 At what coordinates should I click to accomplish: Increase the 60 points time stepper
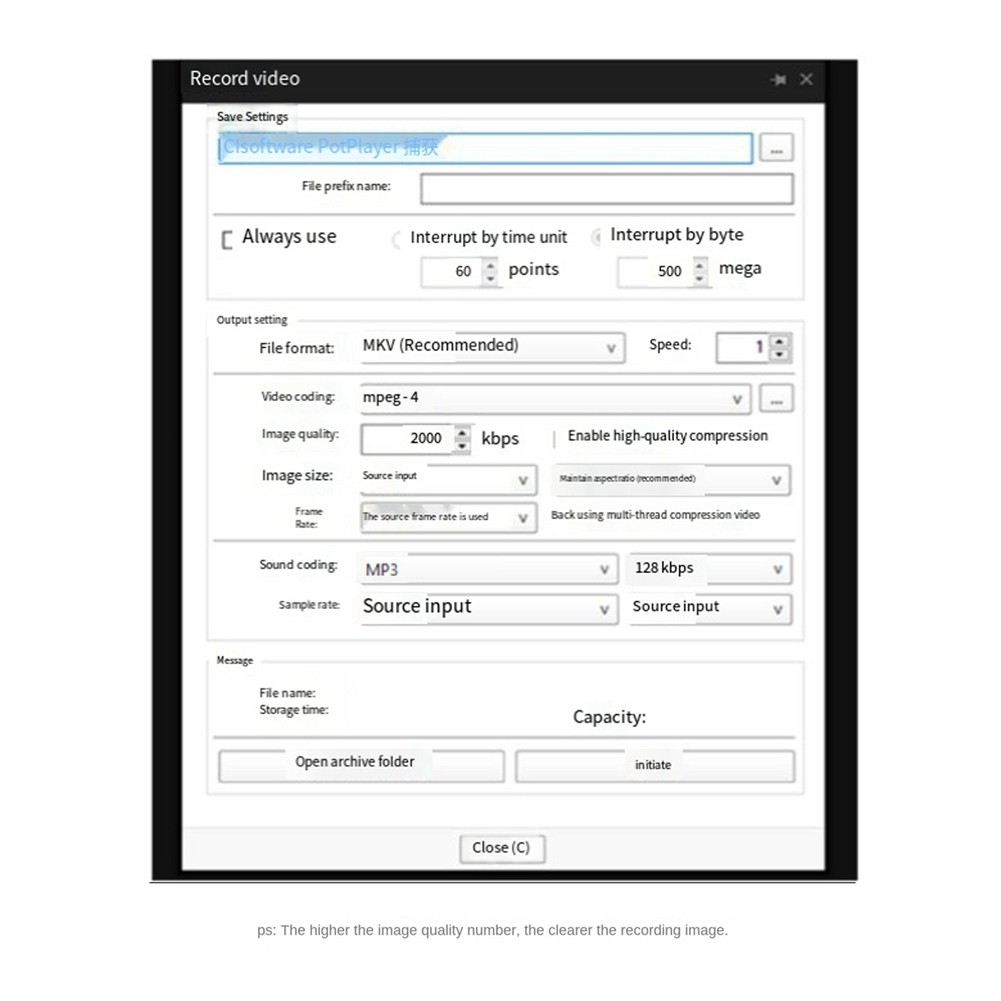coord(490,265)
